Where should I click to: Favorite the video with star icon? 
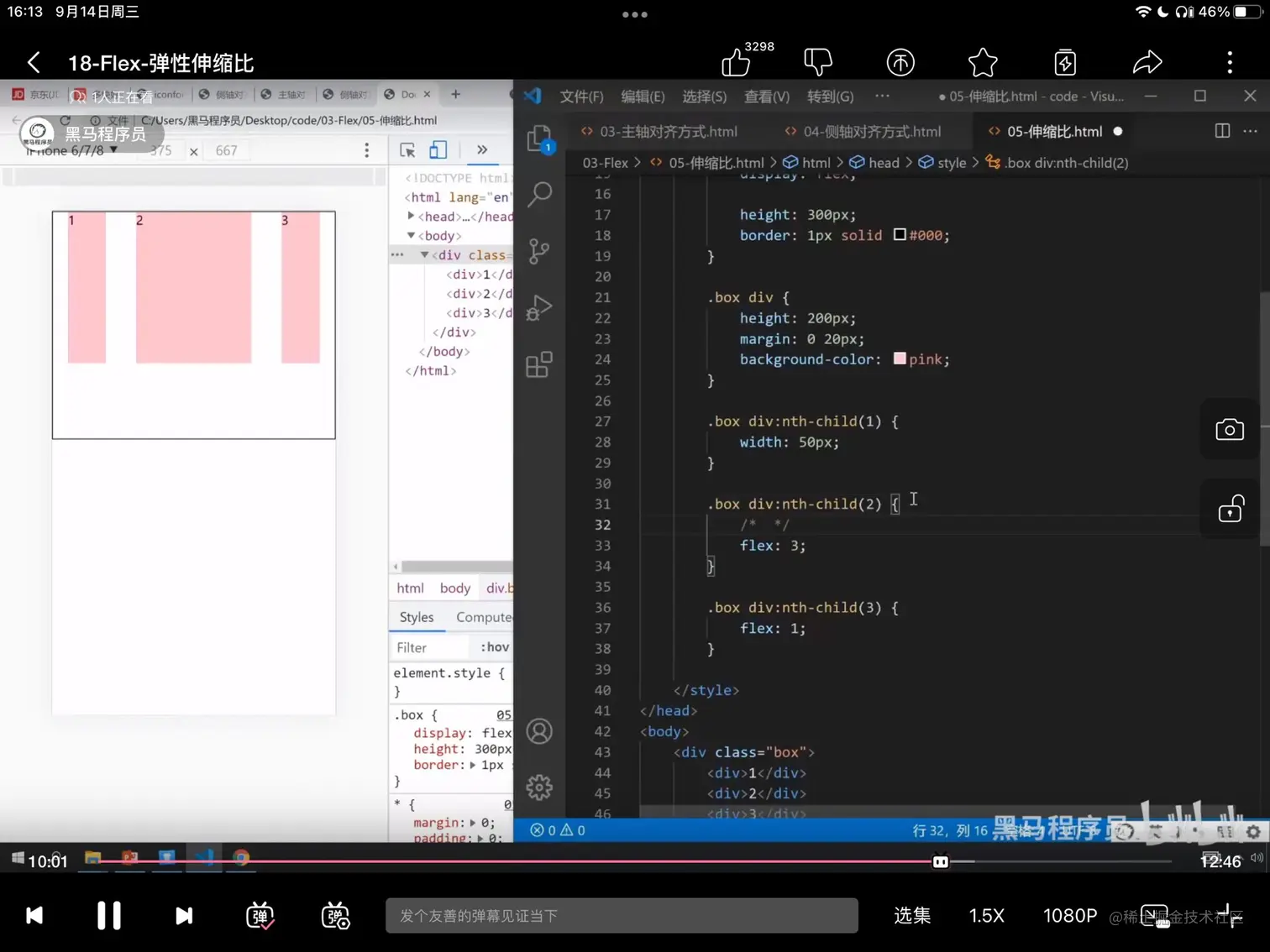click(x=983, y=62)
